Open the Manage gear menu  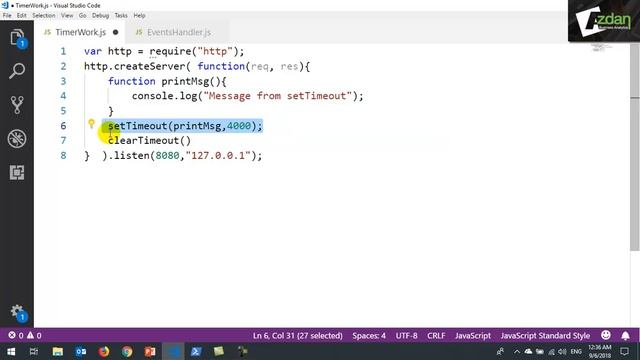18,313
